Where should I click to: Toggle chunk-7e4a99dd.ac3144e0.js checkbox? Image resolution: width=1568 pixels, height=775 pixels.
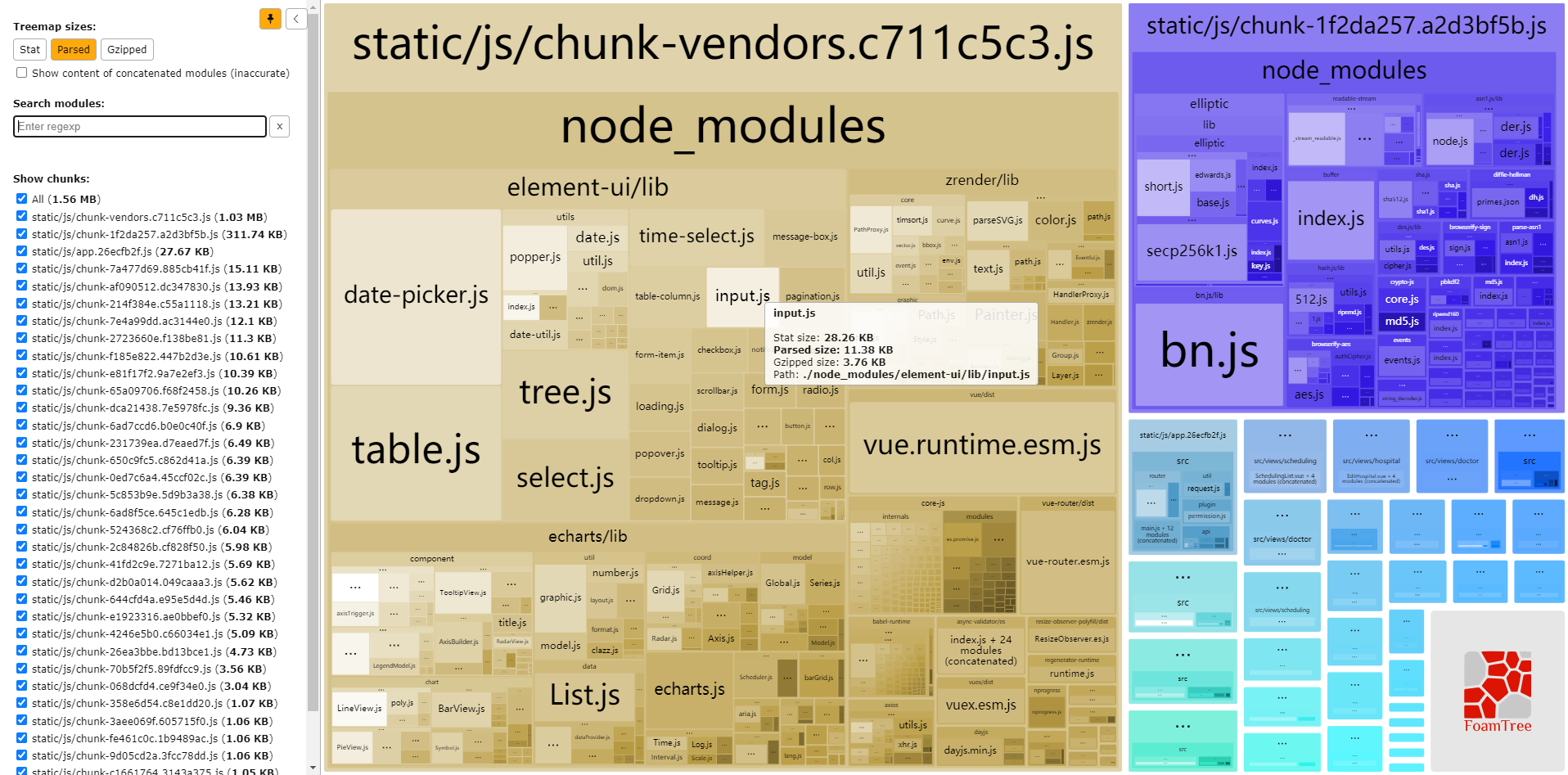pyautogui.click(x=22, y=321)
